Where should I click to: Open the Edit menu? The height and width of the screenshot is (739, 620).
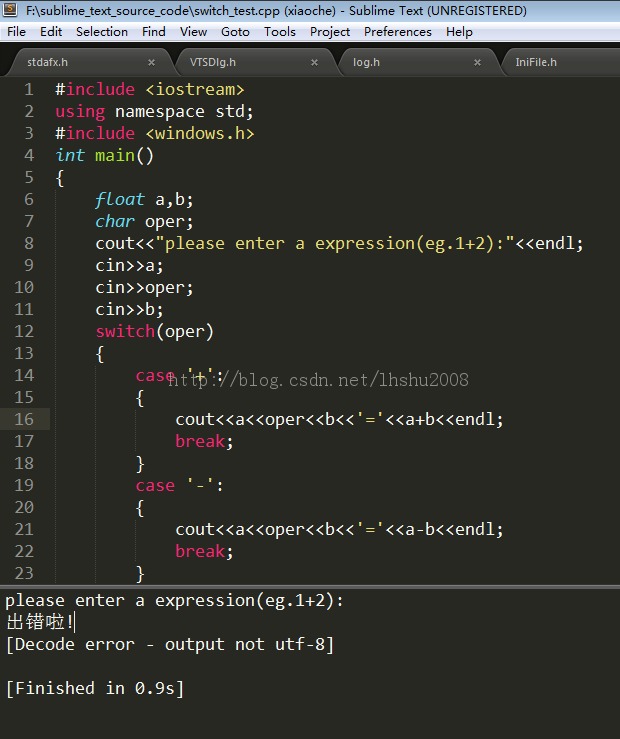51,31
